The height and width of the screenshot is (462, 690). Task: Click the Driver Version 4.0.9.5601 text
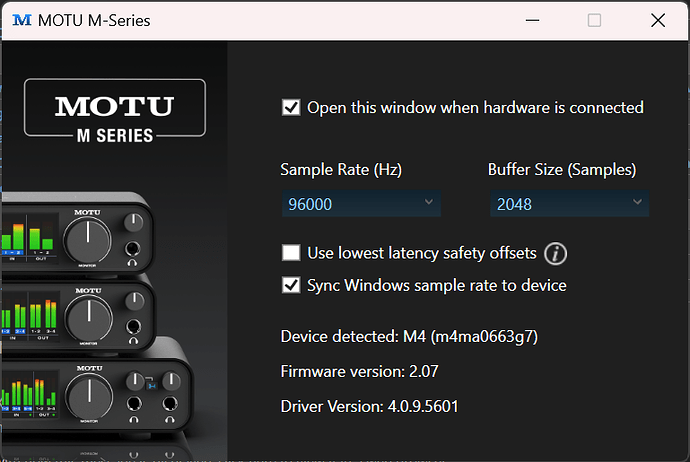(x=370, y=406)
